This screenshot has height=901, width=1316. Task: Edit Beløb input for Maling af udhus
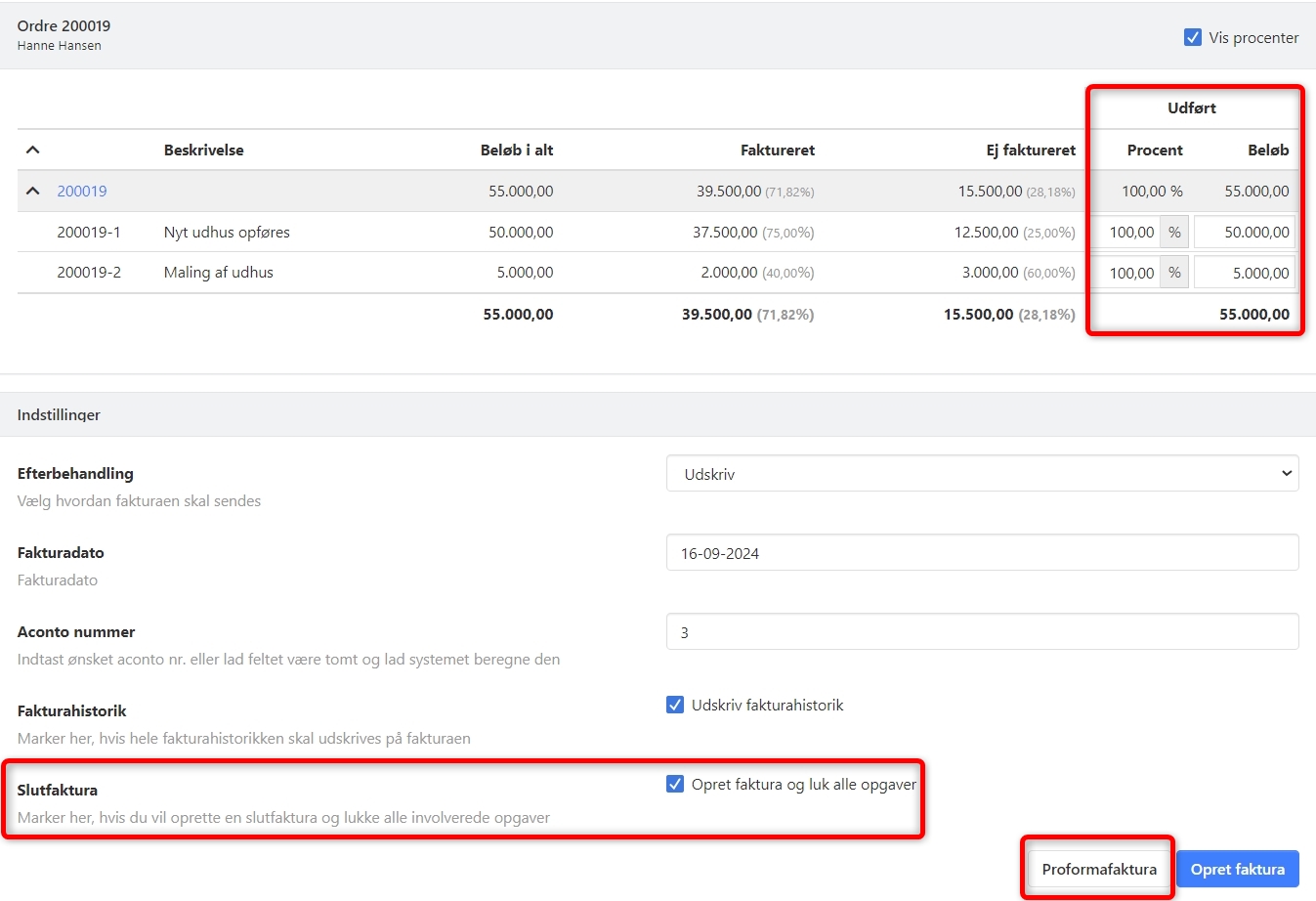pos(1245,274)
